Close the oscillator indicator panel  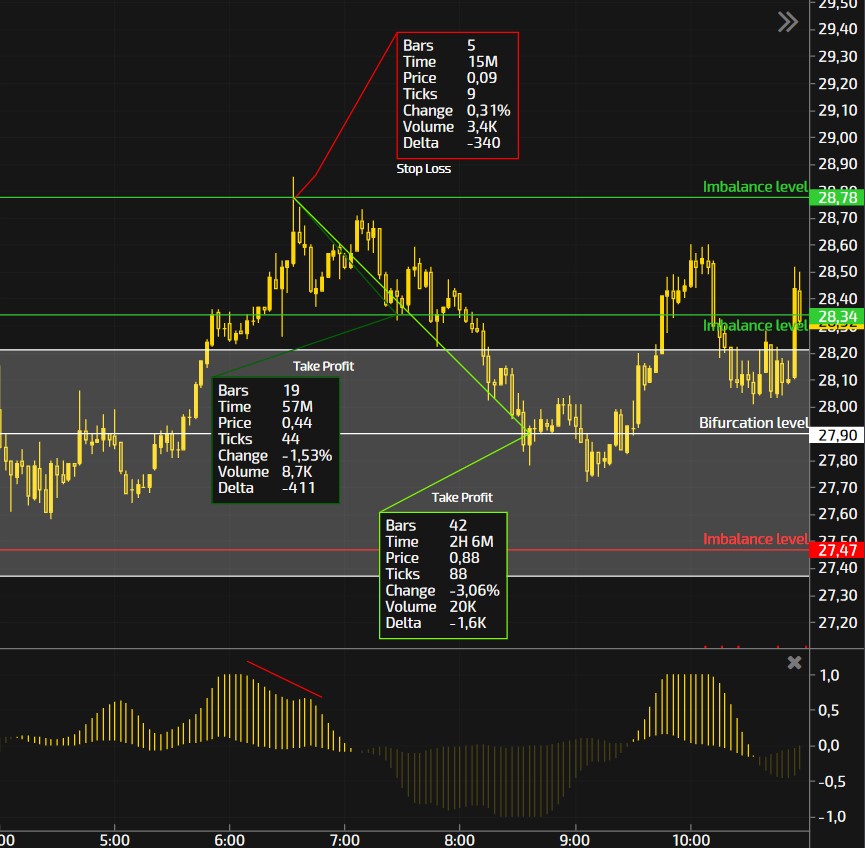point(794,663)
